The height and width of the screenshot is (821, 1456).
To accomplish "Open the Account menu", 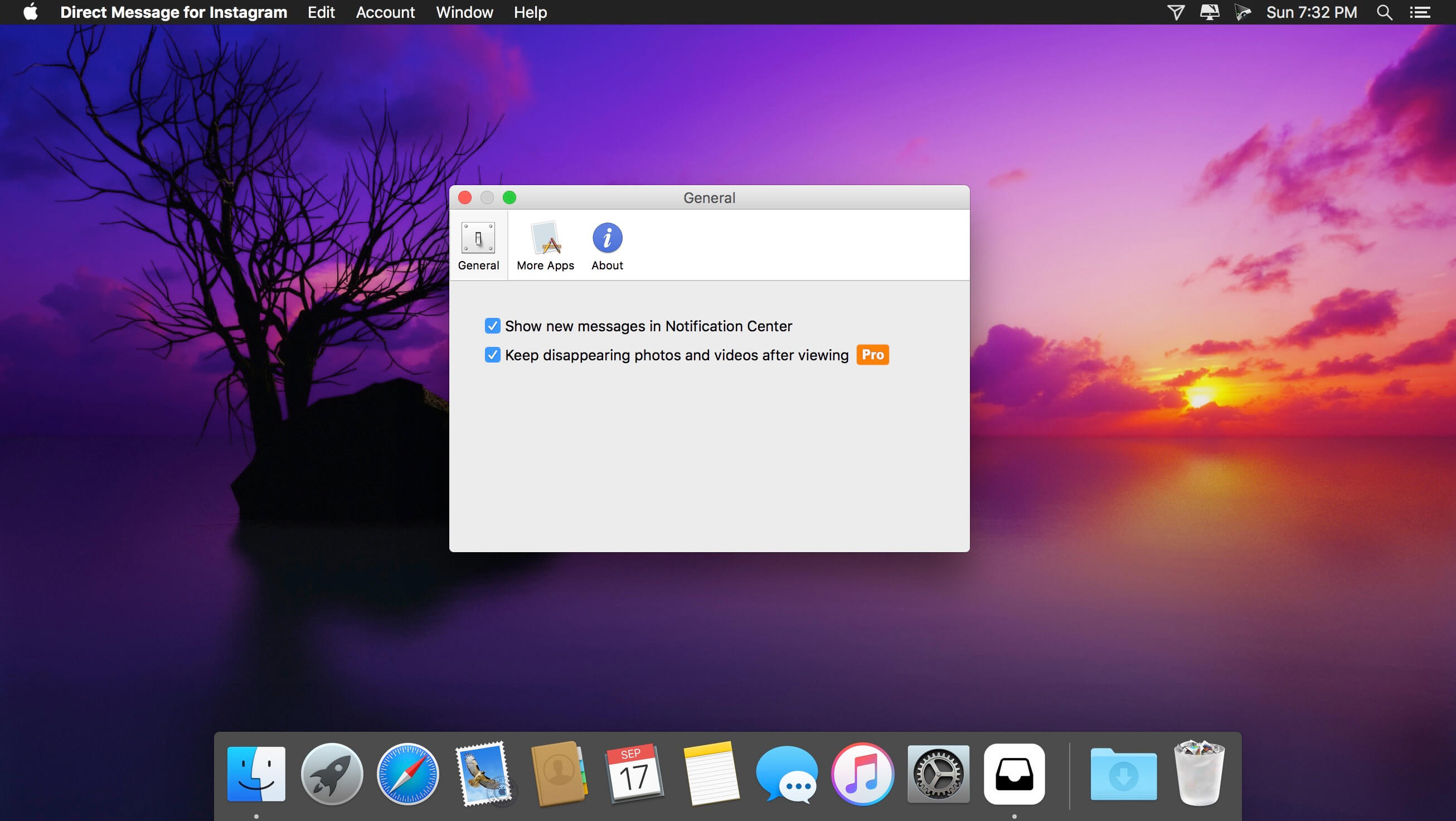I will [385, 12].
